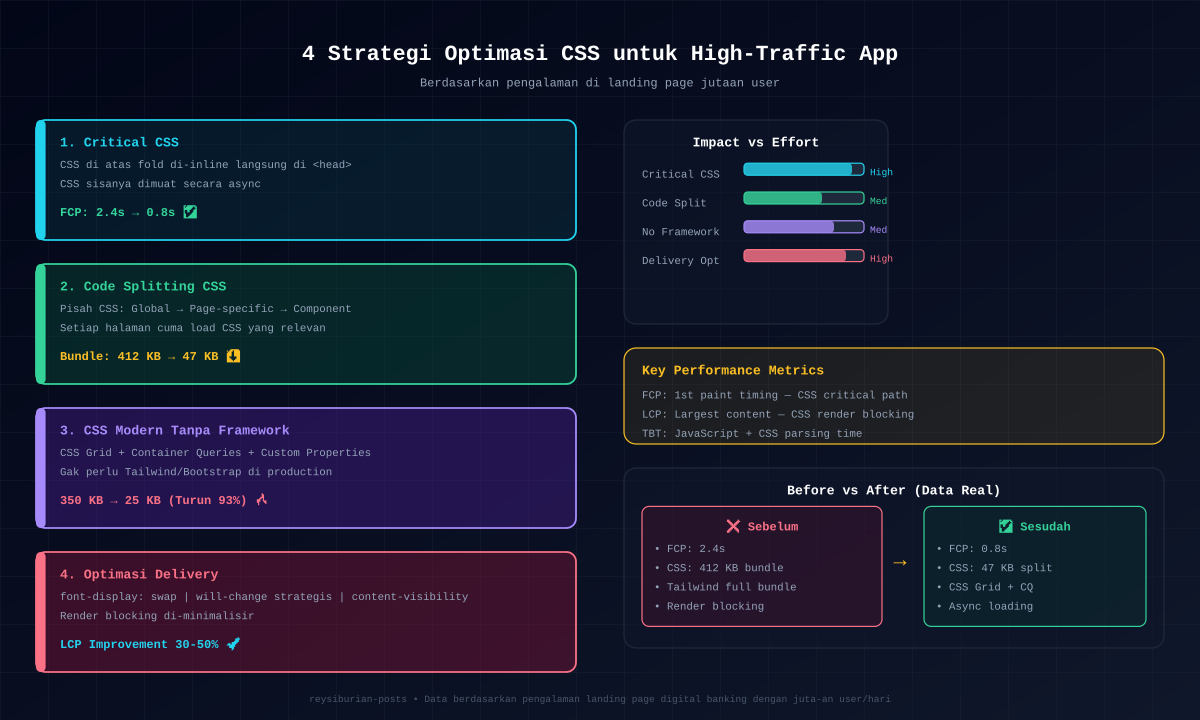Click the Med label next to No Framework bar
Screen dimensions: 1200x720
point(878,230)
